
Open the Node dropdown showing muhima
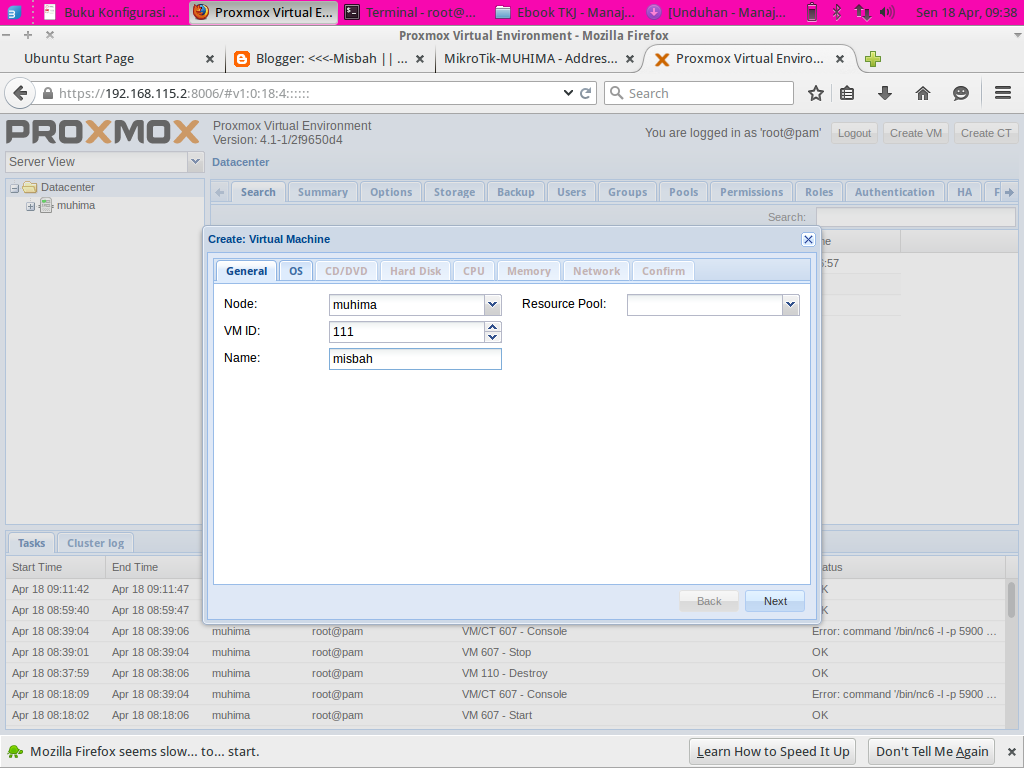tap(492, 304)
